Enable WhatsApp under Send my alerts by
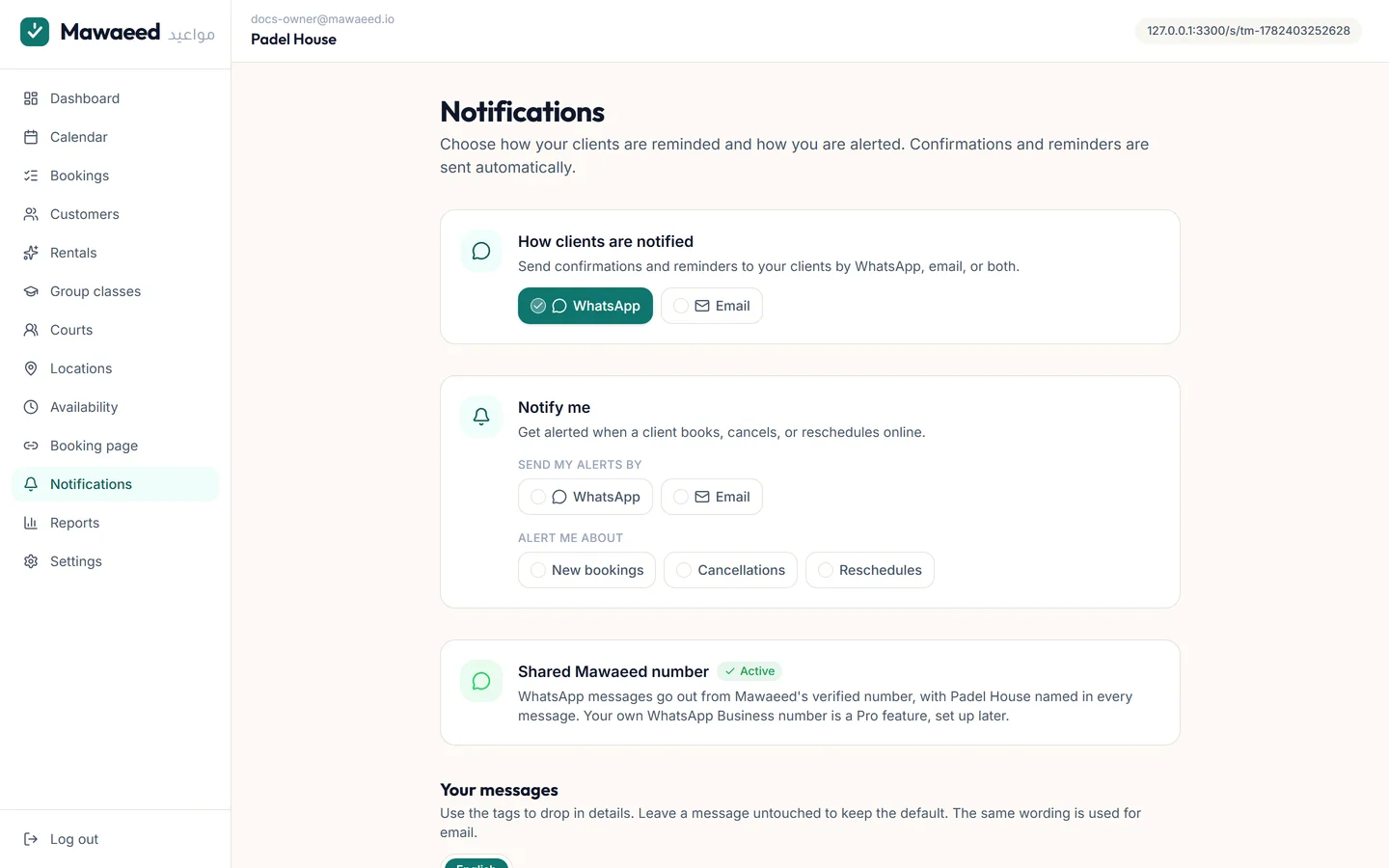The width and height of the screenshot is (1389, 868). (586, 497)
